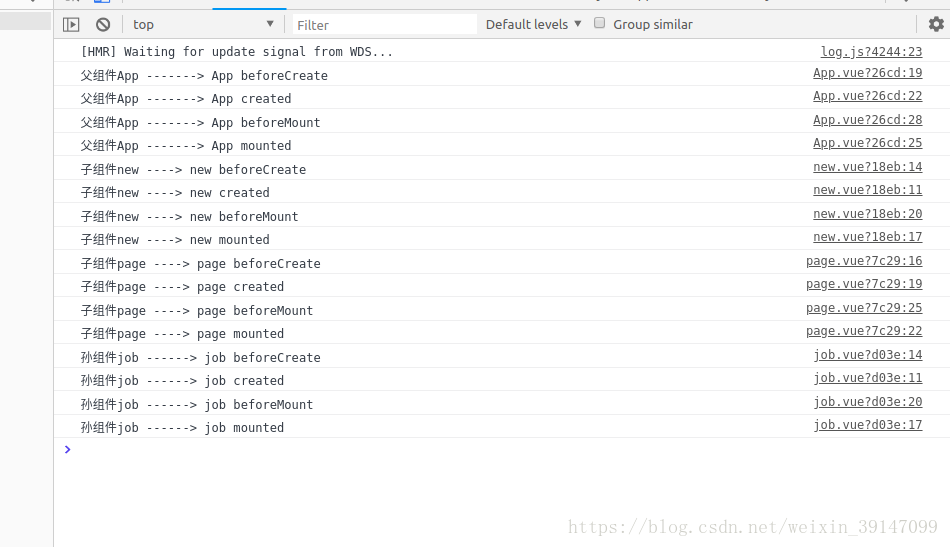Open source link page.vue?7c29:22
950x547 pixels.
[864, 331]
